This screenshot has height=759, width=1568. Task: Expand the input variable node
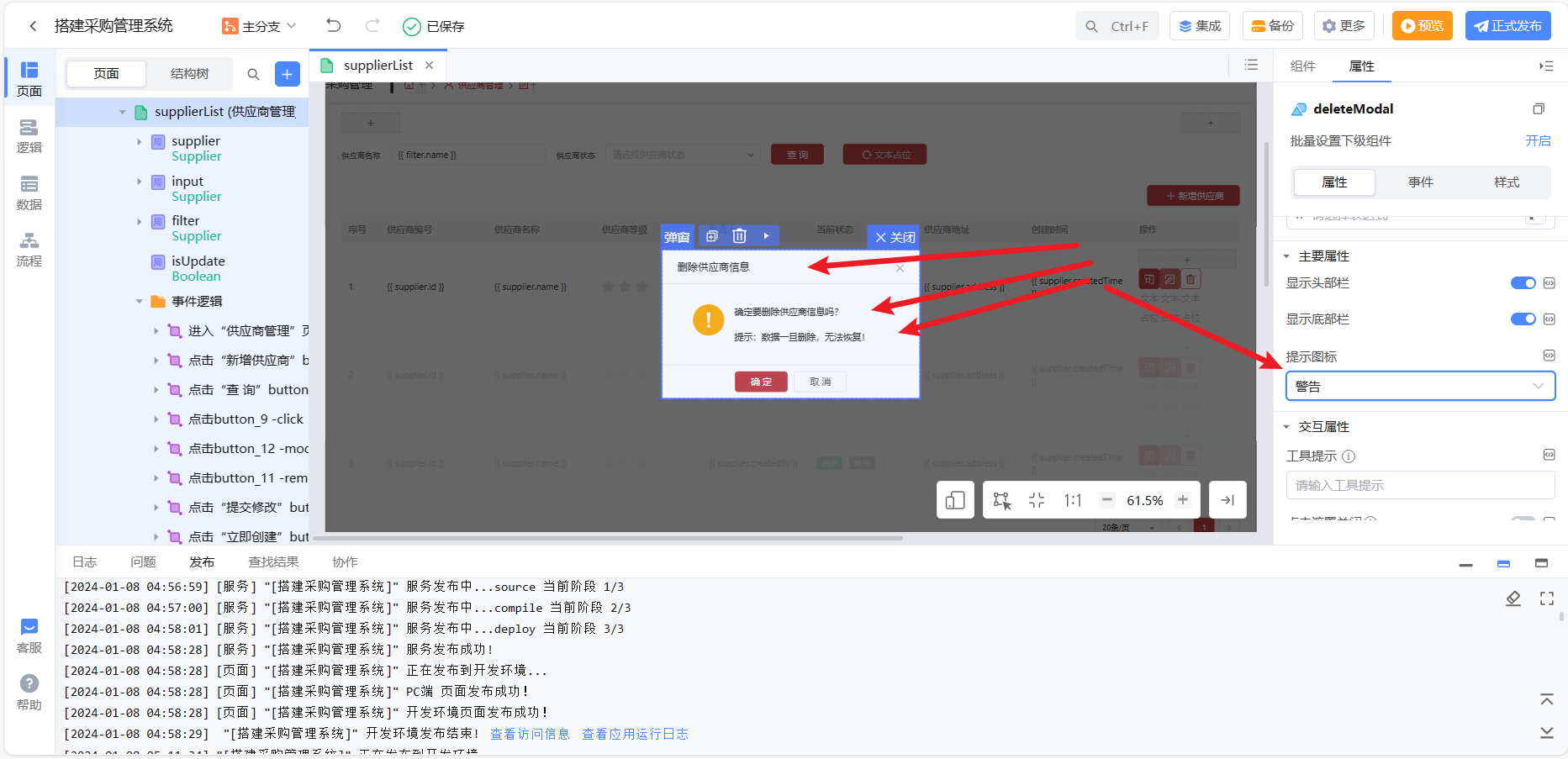pos(140,182)
